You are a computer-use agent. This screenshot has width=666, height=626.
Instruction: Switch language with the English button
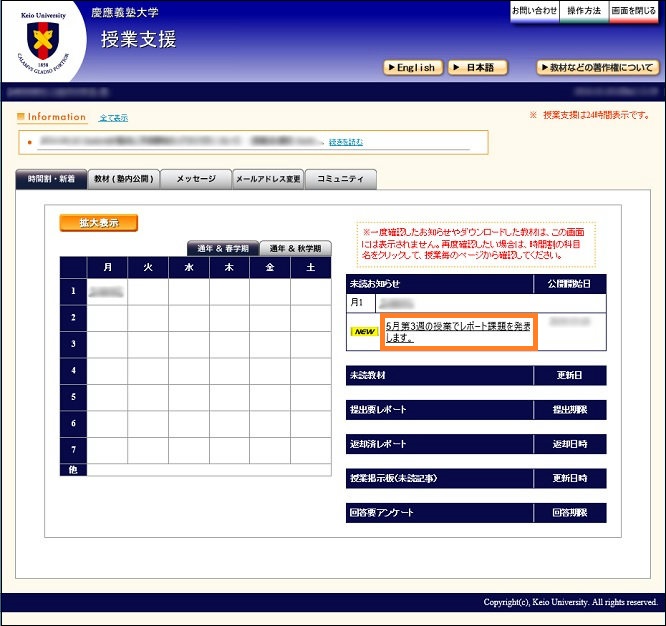[x=411, y=68]
